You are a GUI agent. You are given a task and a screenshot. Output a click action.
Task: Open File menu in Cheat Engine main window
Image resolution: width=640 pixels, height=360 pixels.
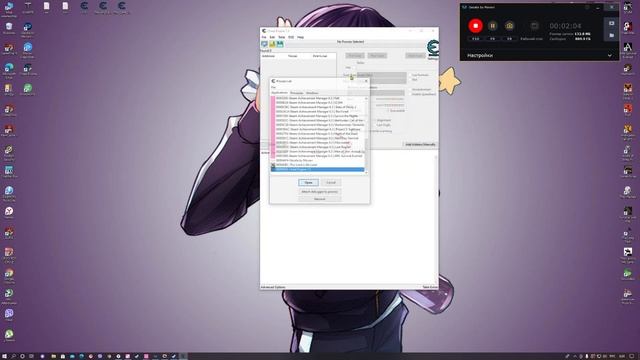point(264,37)
